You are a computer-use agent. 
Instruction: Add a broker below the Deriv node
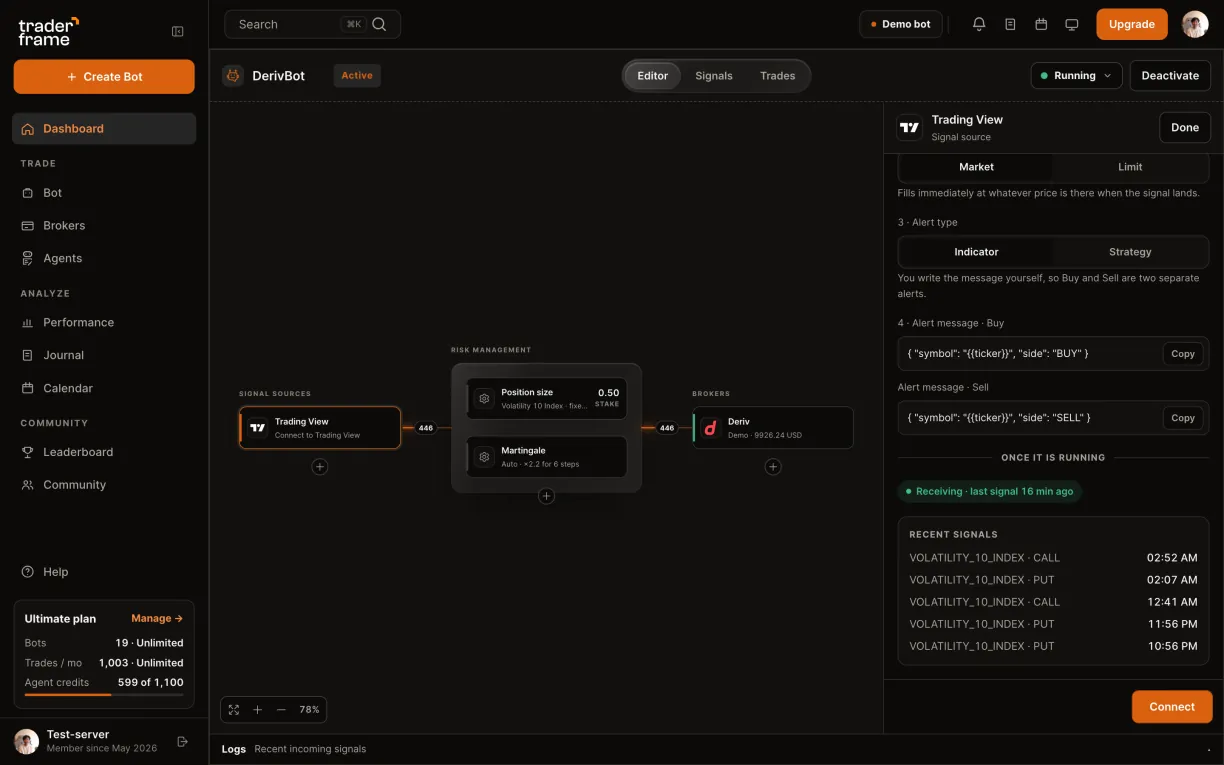pyautogui.click(x=773, y=466)
